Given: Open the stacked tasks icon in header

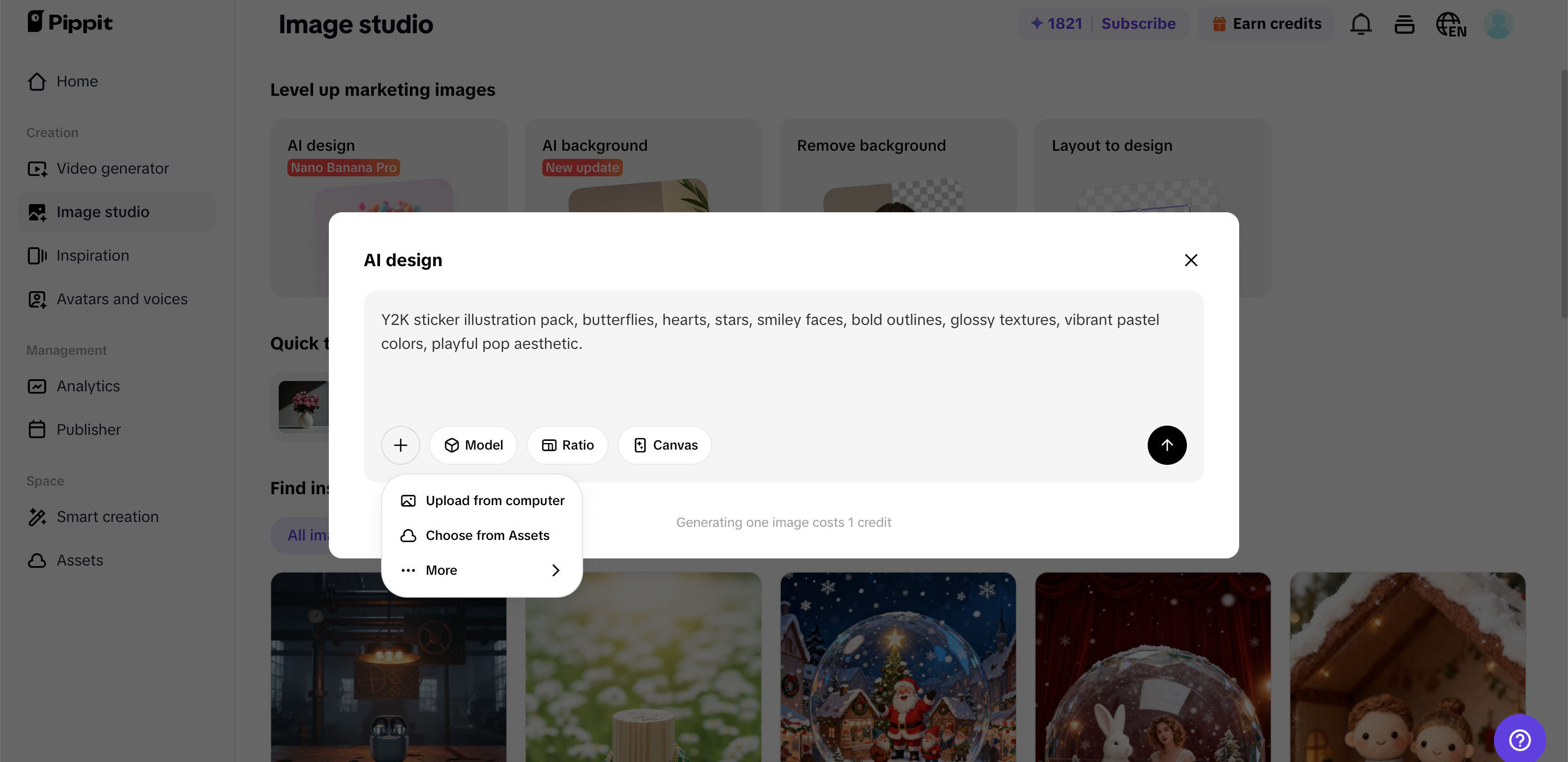Looking at the screenshot, I should click(1404, 24).
